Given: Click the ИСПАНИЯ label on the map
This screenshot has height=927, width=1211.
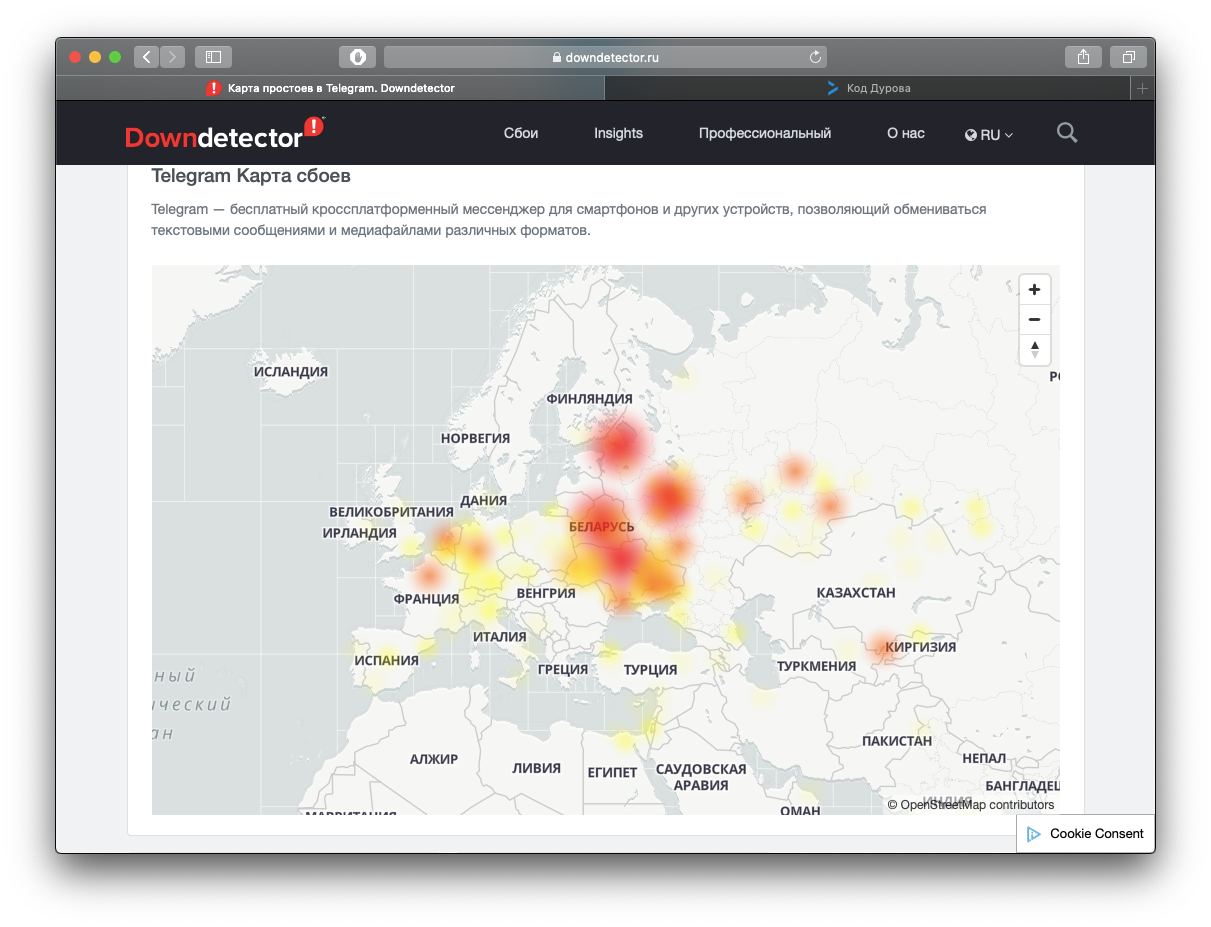Looking at the screenshot, I should pyautogui.click(x=386, y=660).
